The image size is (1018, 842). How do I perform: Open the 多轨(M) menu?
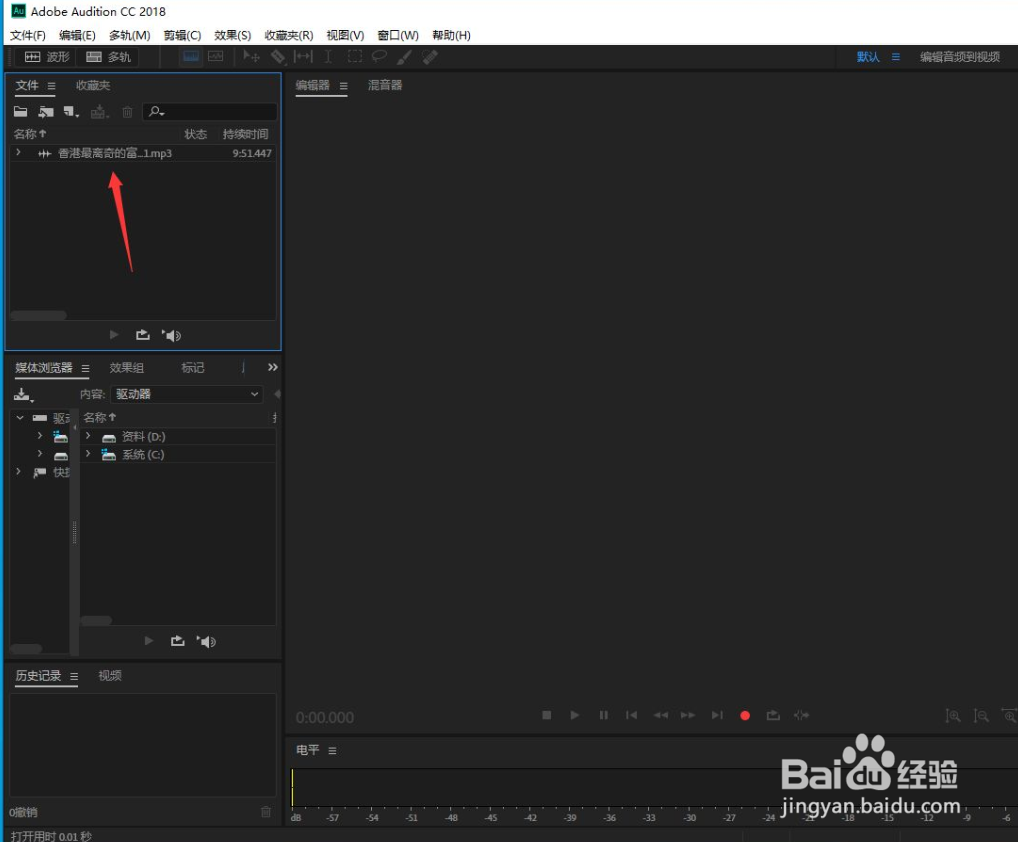[129, 35]
